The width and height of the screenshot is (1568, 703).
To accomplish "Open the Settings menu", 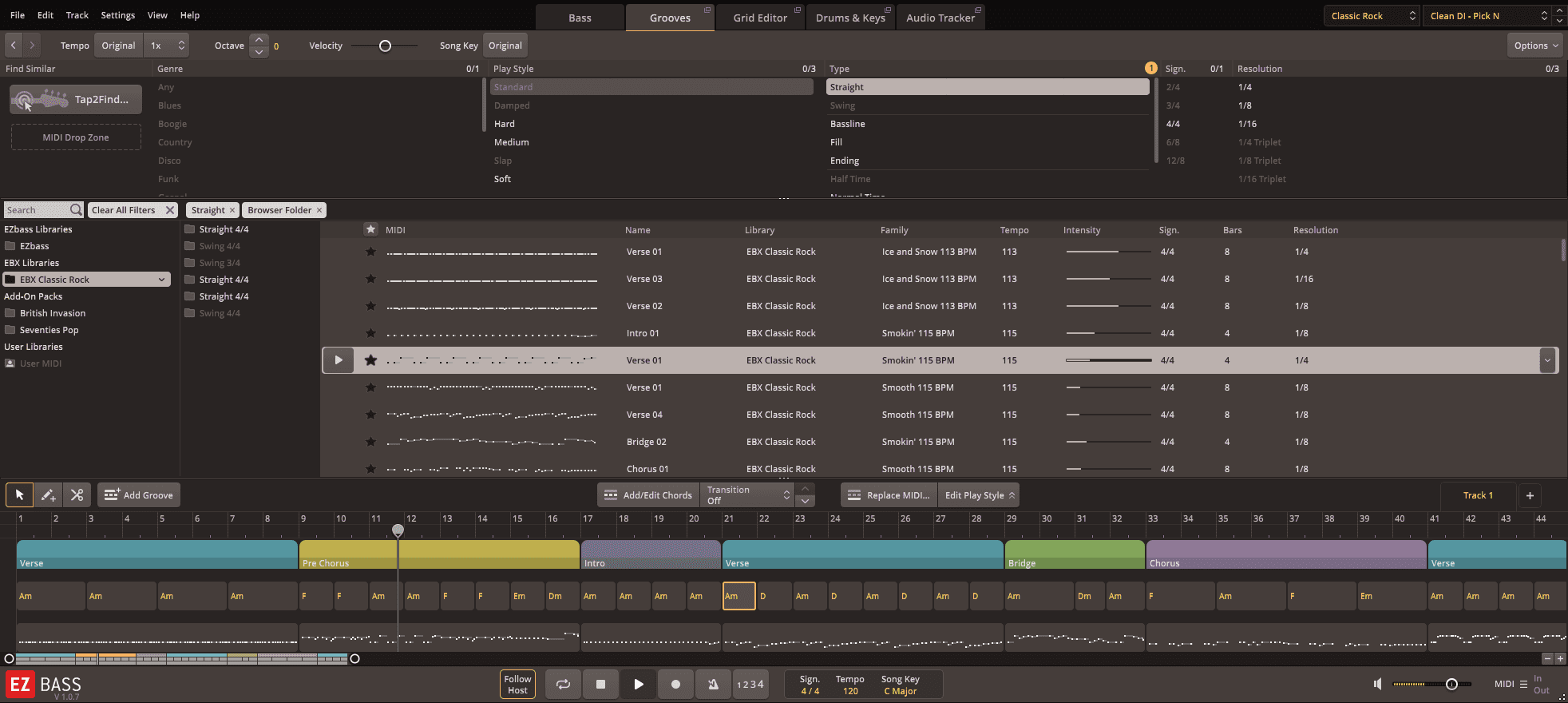I will pos(118,15).
